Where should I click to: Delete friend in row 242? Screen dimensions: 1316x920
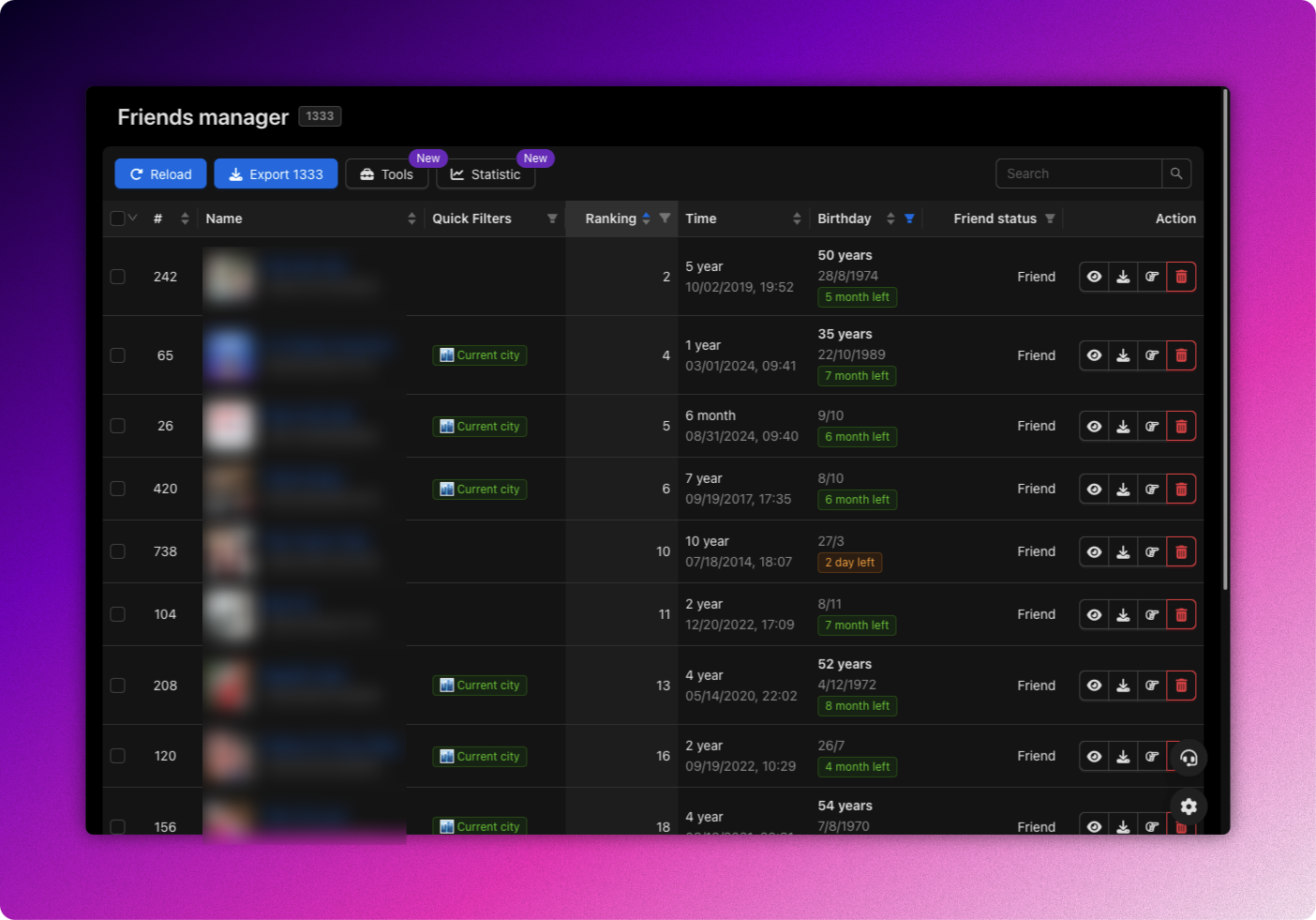tap(1181, 277)
